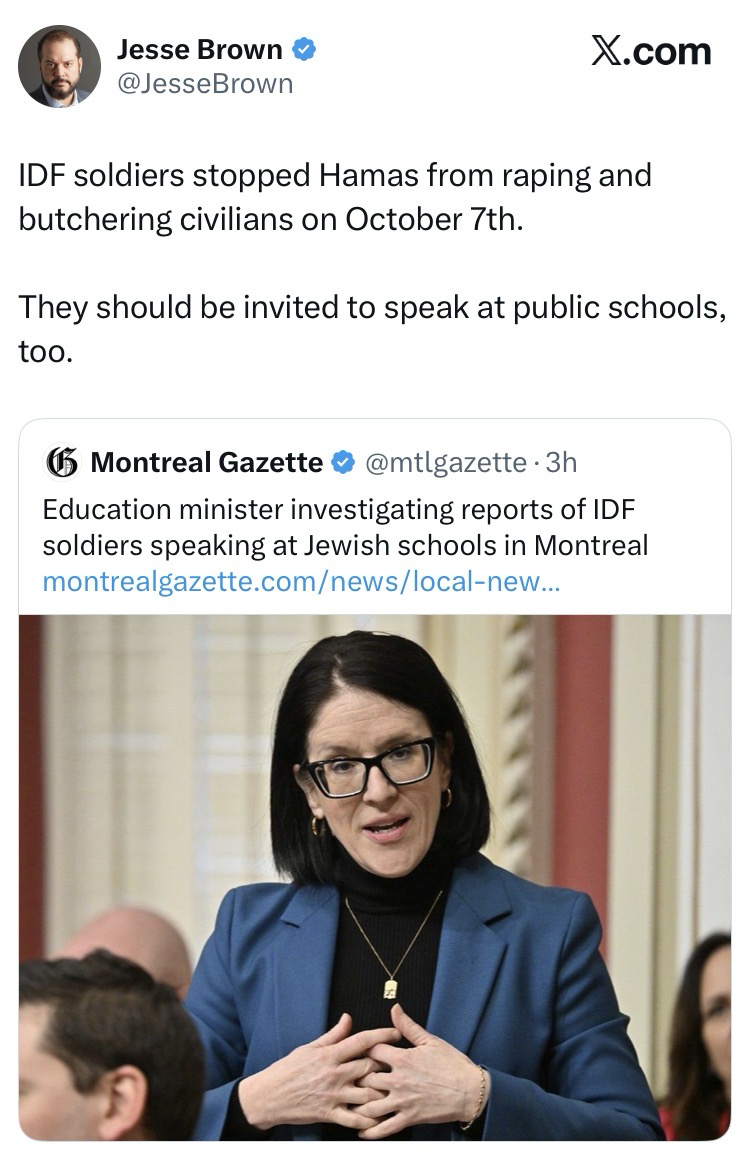The image size is (750, 1176).
Task: Open the Montreal Gazette account name
Action: pos(206,462)
